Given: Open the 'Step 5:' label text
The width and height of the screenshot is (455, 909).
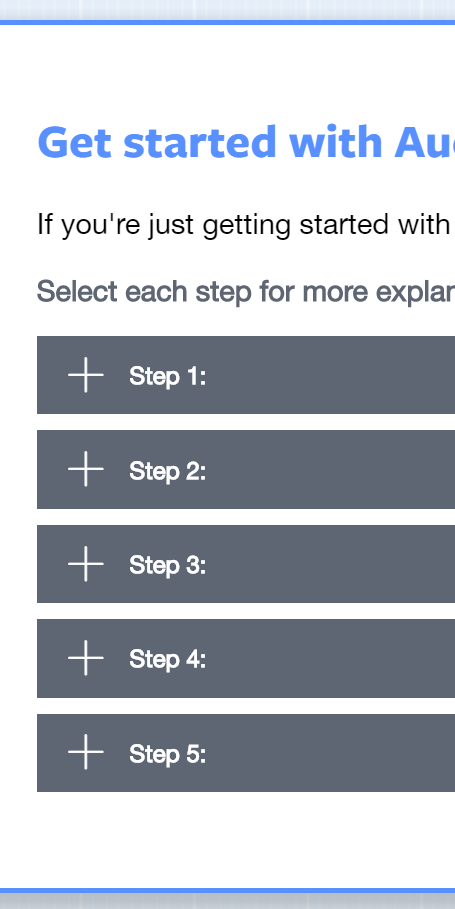Looking at the screenshot, I should point(168,754).
